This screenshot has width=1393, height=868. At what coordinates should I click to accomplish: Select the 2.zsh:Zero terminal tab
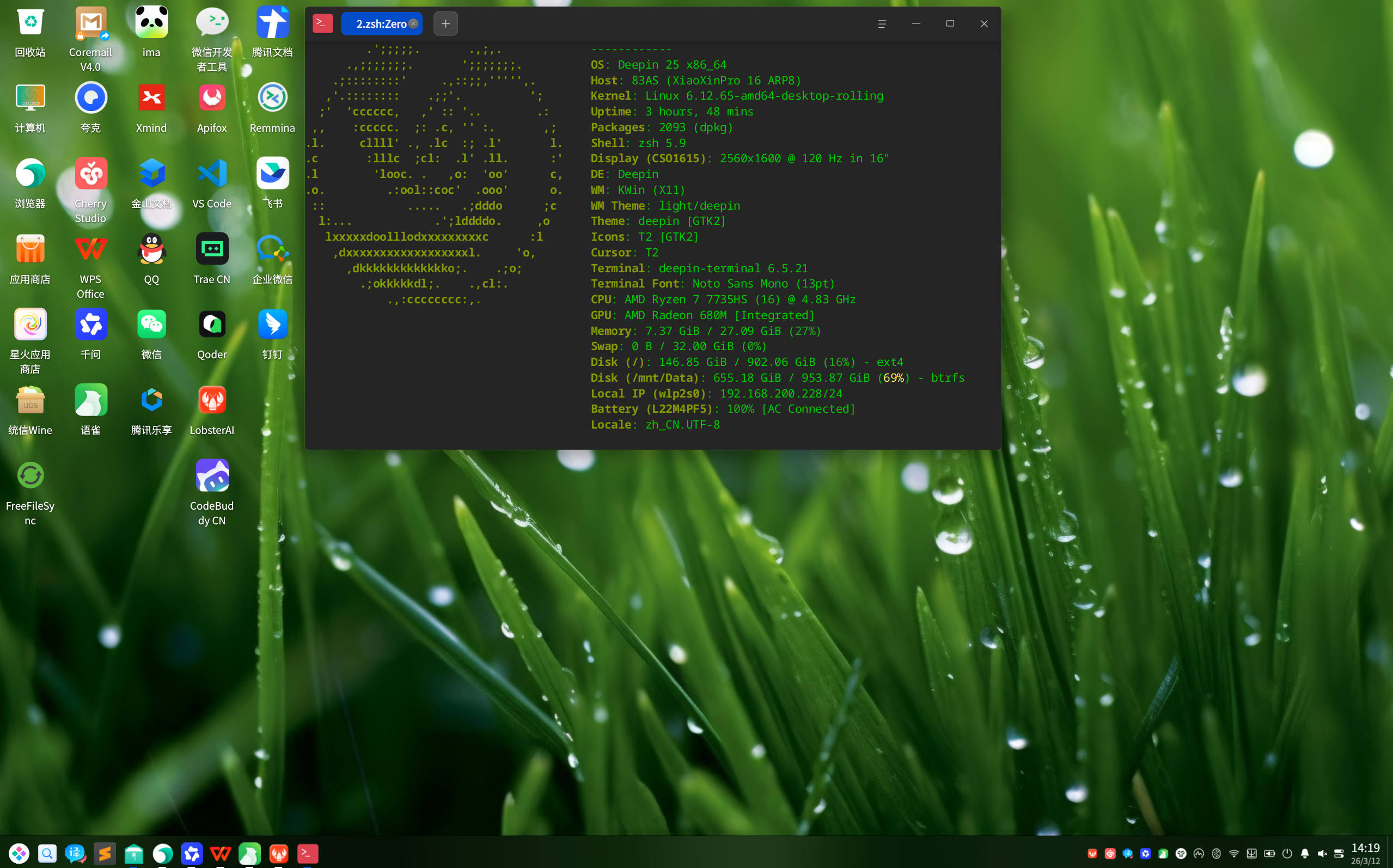point(380,23)
